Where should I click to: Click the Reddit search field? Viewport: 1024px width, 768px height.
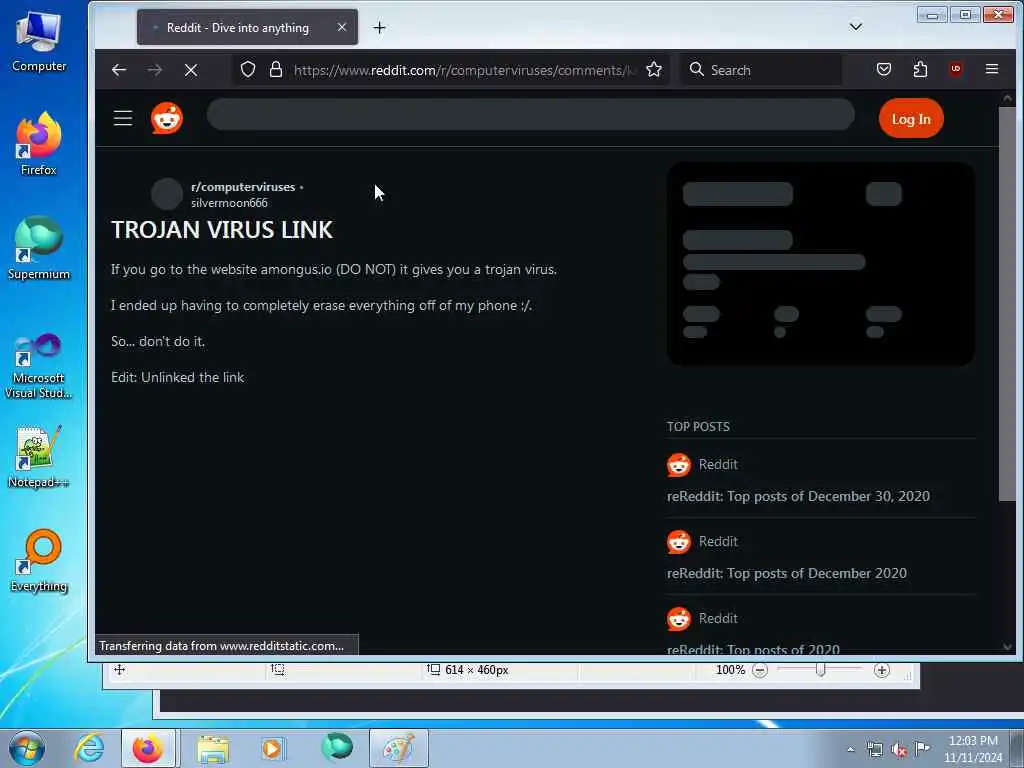click(x=530, y=115)
